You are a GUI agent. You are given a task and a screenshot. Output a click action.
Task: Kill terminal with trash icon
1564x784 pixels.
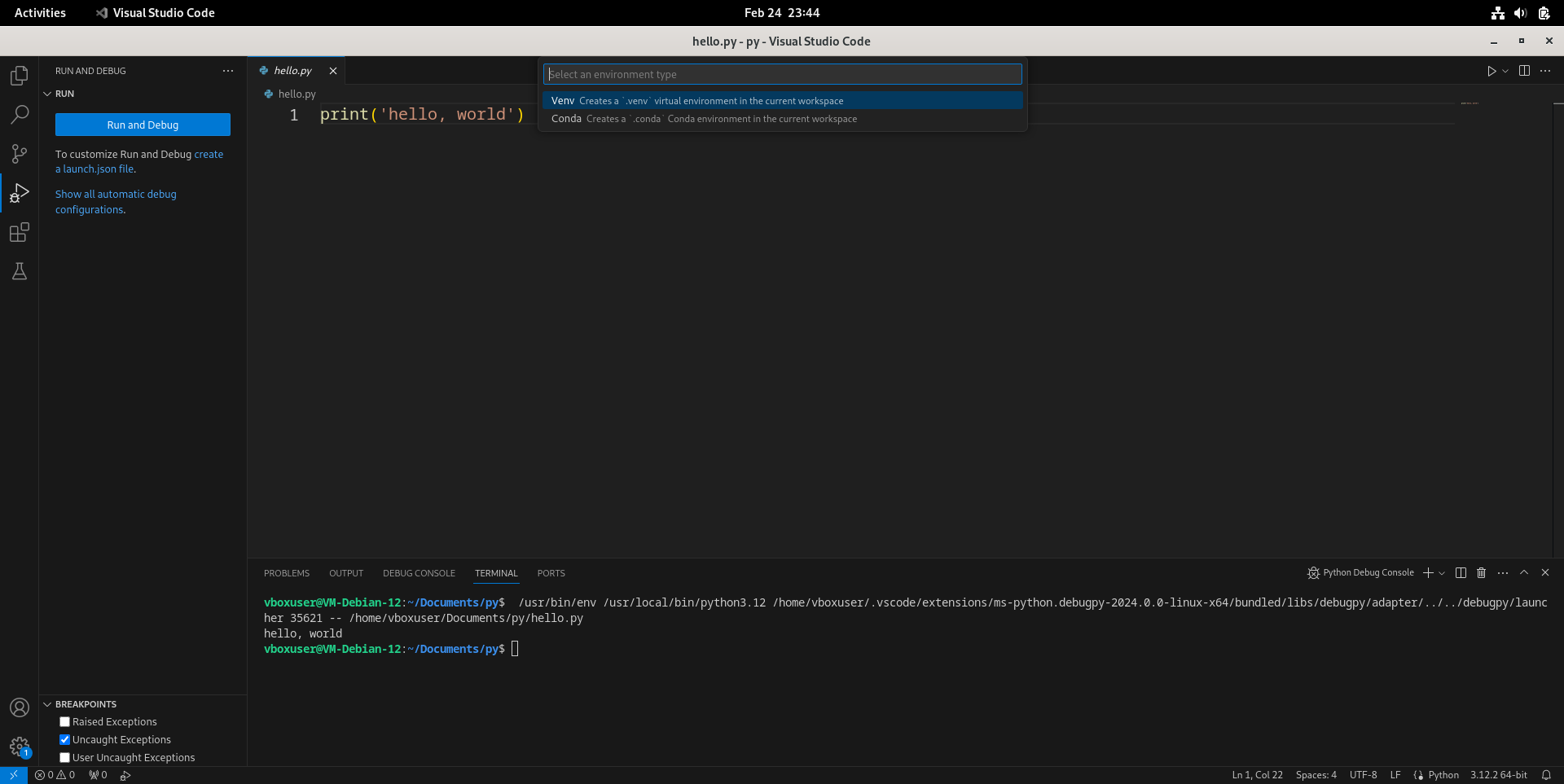coord(1482,573)
